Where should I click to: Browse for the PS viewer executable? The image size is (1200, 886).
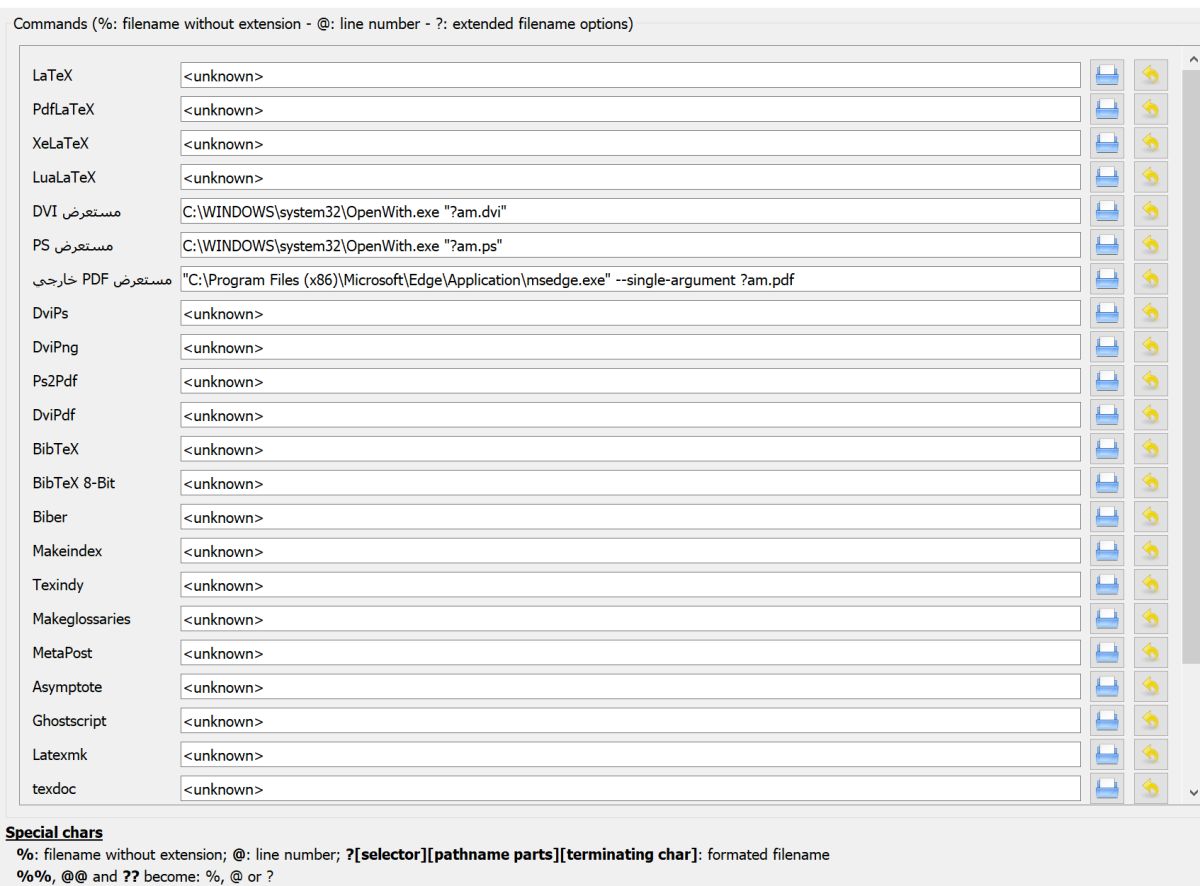(x=1107, y=245)
